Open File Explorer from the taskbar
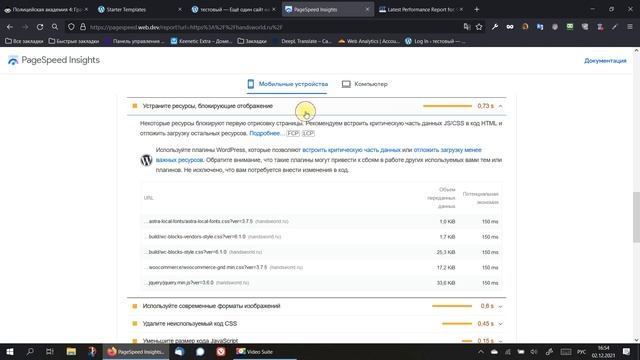This screenshot has height=360, width=640. (71, 351)
